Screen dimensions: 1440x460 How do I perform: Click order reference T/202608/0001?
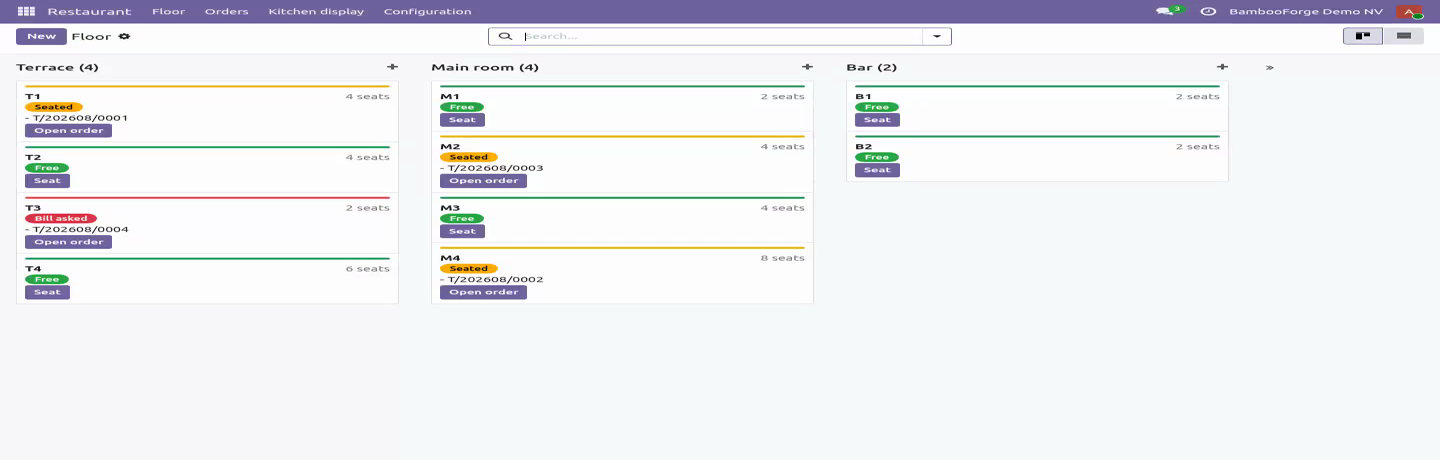(x=81, y=118)
